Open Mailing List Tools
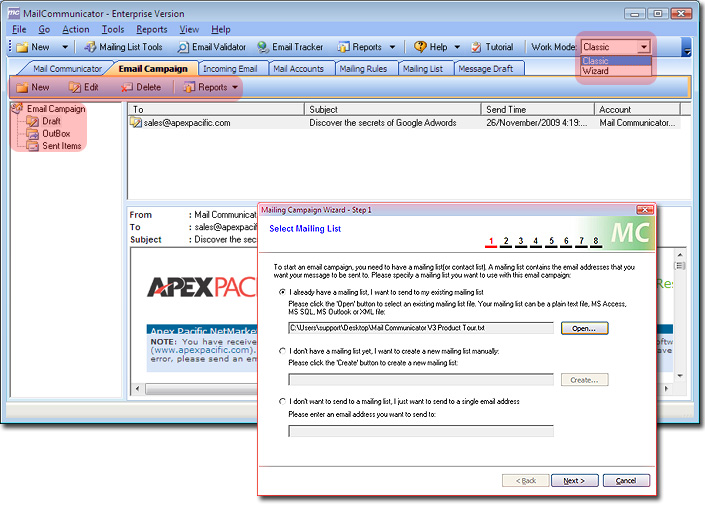The height and width of the screenshot is (510, 705). 124,47
